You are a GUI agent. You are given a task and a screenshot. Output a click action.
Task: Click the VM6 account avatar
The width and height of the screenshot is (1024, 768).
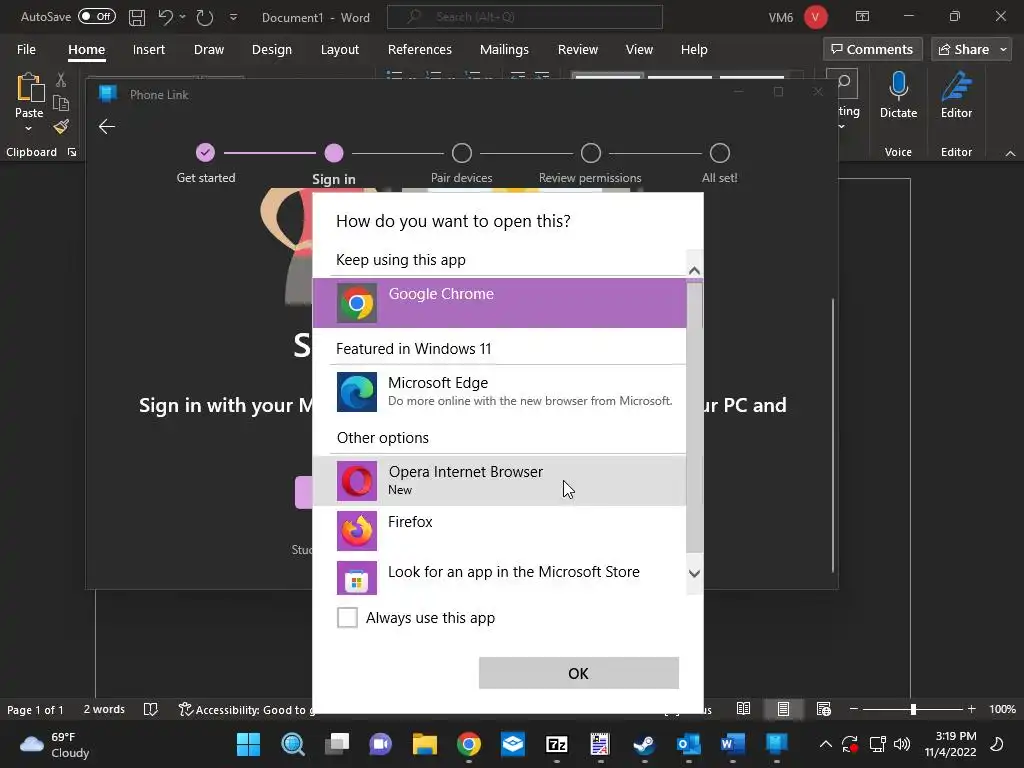pos(815,17)
